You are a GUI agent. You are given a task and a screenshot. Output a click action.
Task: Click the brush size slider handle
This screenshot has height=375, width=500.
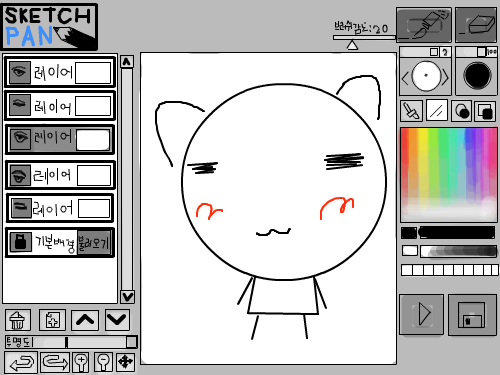[434, 52]
